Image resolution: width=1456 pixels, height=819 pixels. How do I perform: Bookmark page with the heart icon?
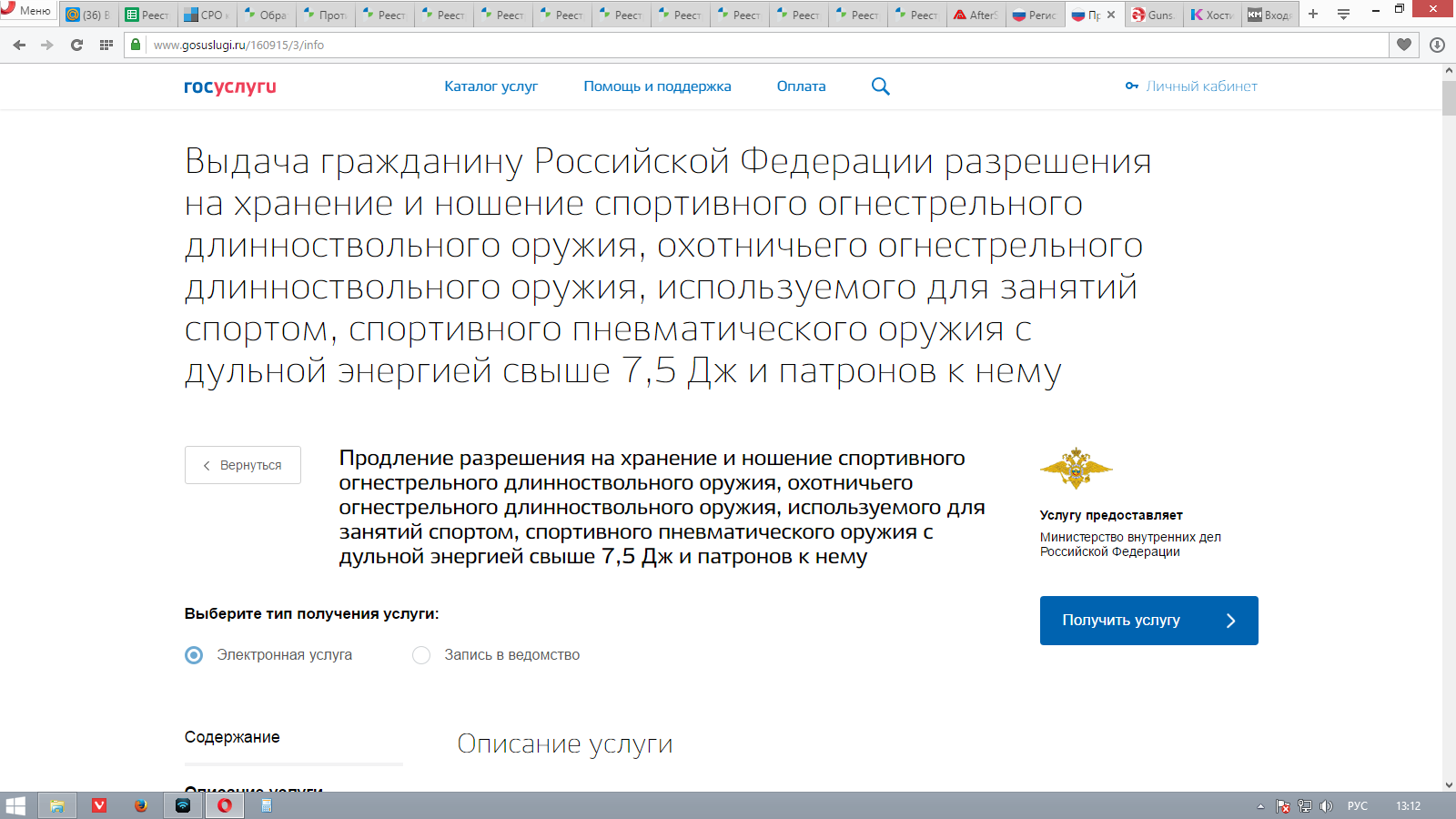click(1404, 45)
